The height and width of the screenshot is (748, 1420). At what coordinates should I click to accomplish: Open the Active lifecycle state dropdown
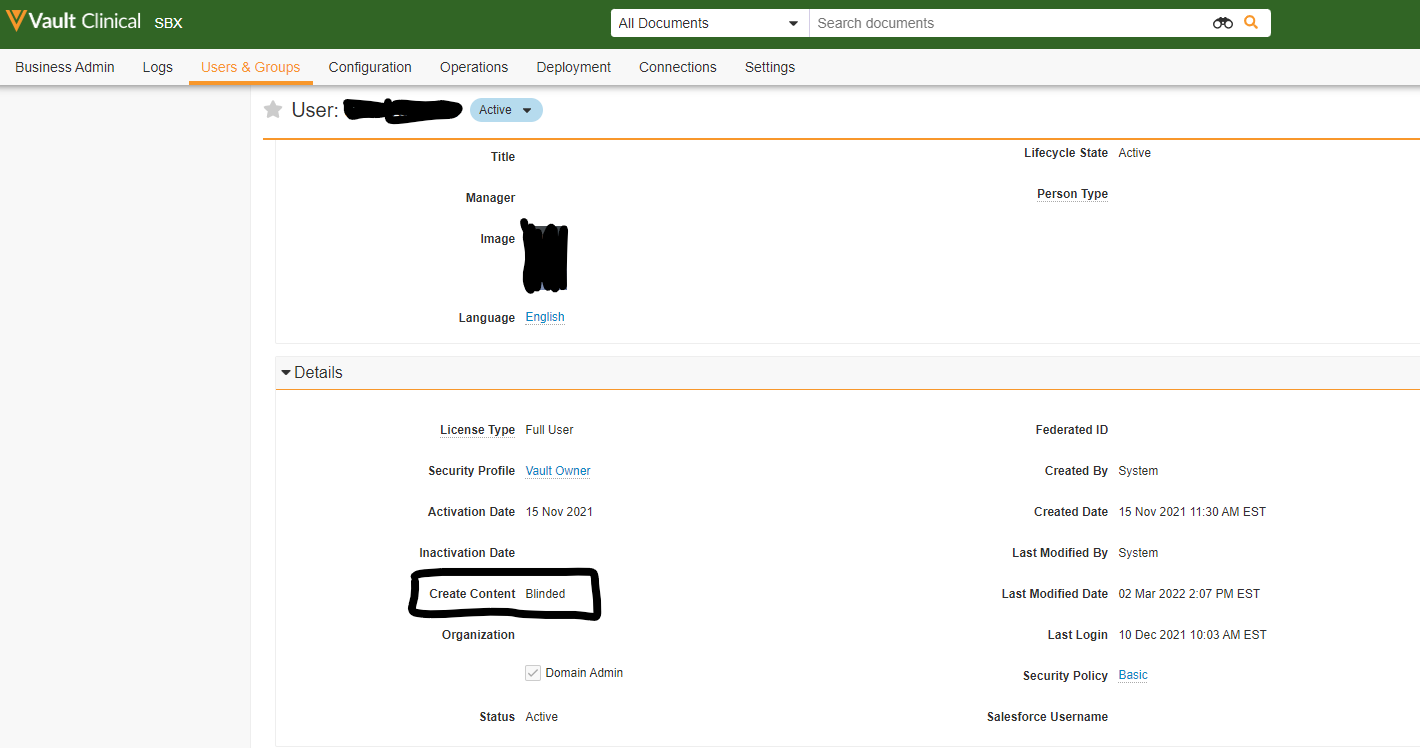(x=506, y=110)
